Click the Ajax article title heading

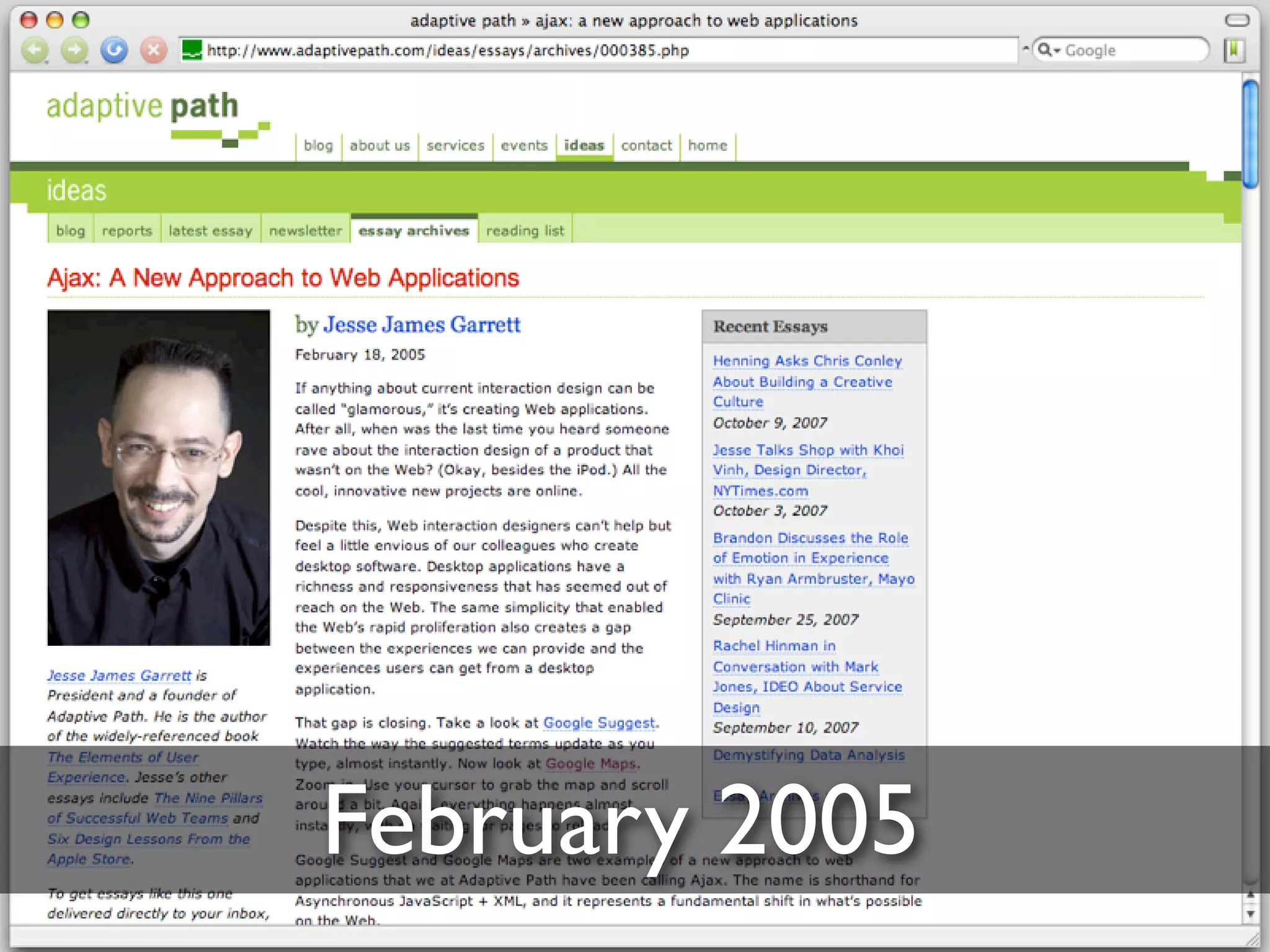tap(283, 278)
